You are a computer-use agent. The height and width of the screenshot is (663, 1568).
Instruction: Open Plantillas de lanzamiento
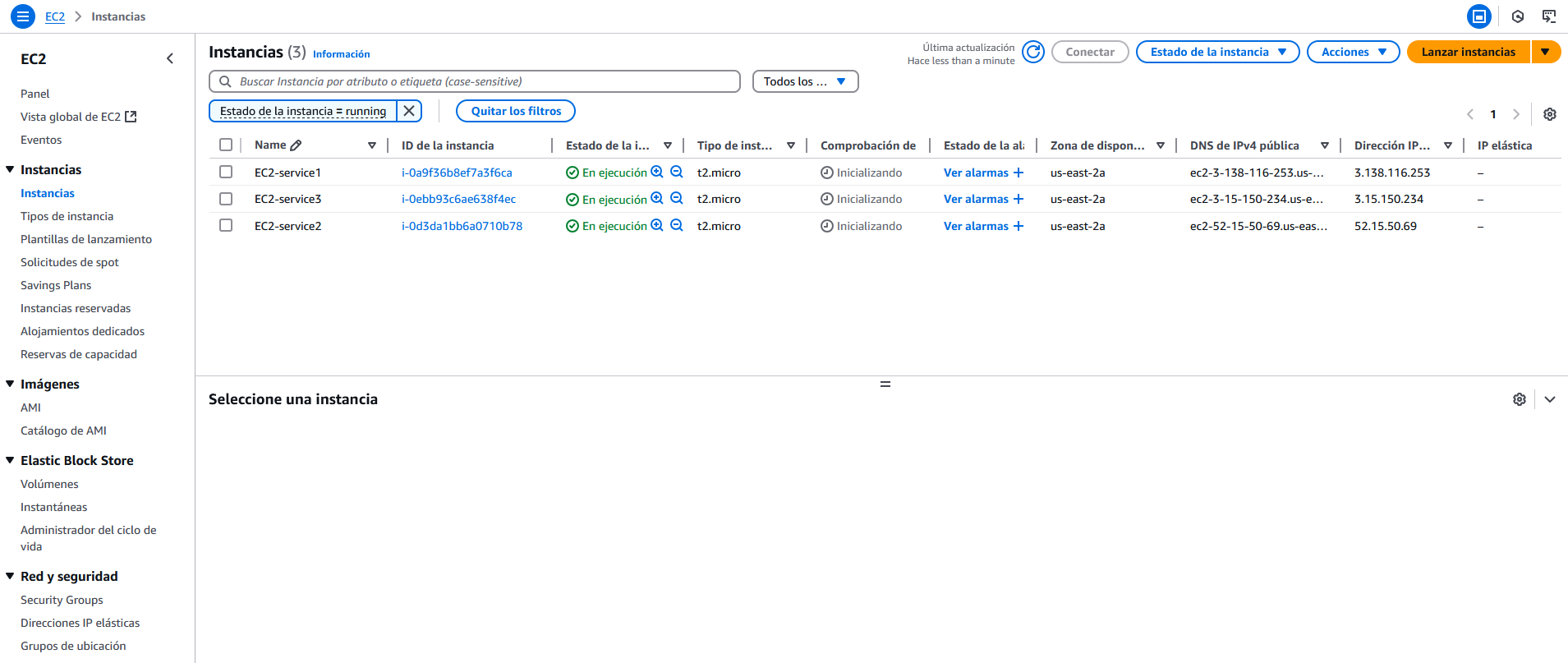pos(86,239)
